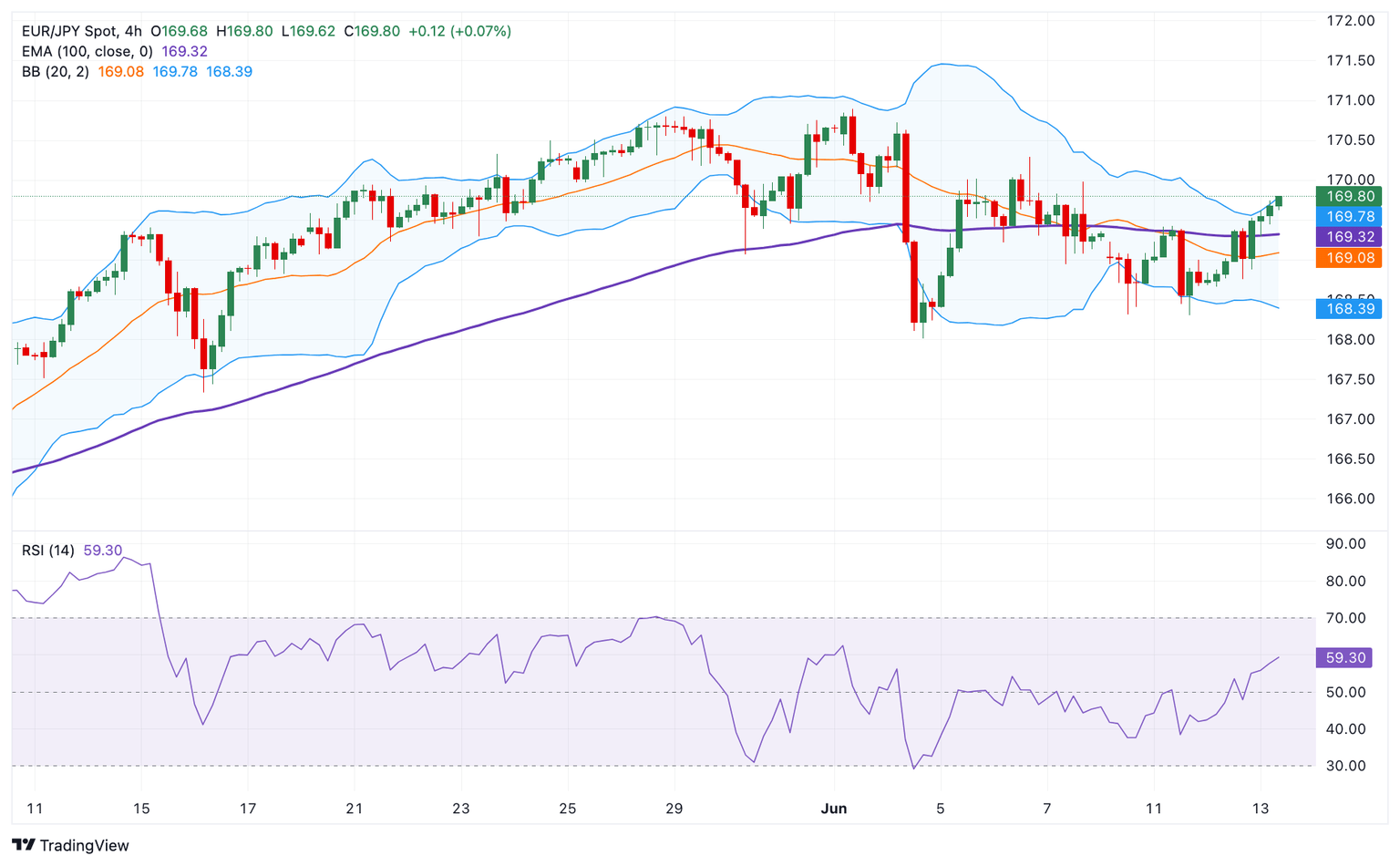The height and width of the screenshot is (866, 1400).
Task: Select the EMA (100, close, 0) legend
Action: [x=87, y=51]
